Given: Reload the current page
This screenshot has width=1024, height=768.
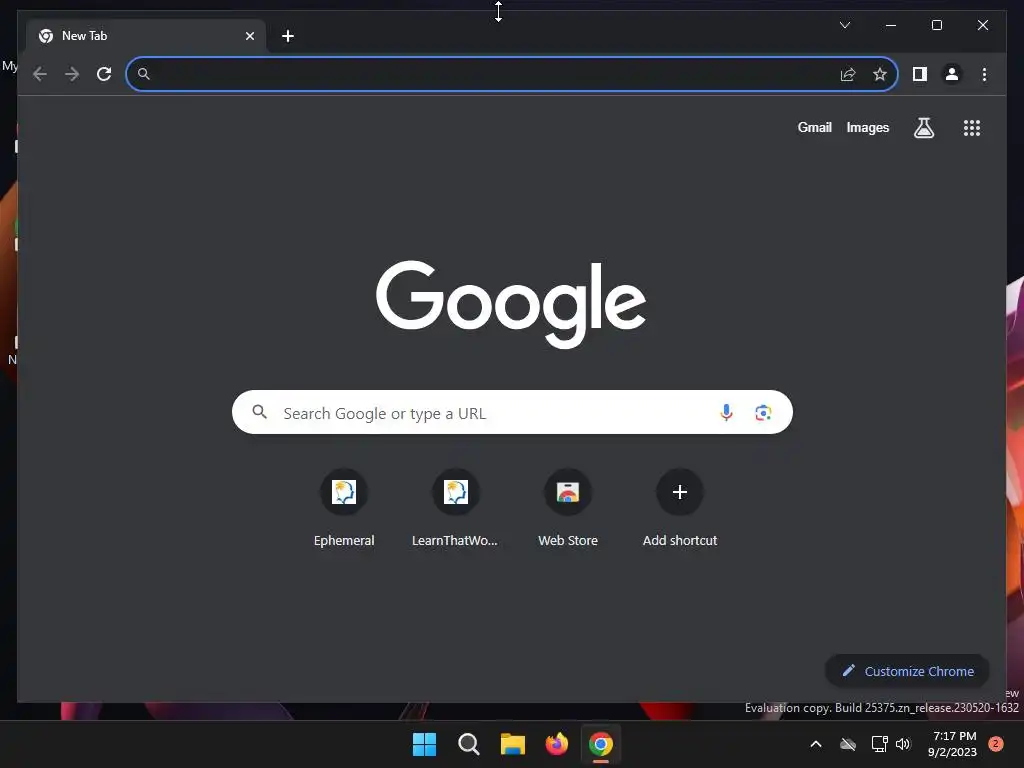Looking at the screenshot, I should pos(104,74).
